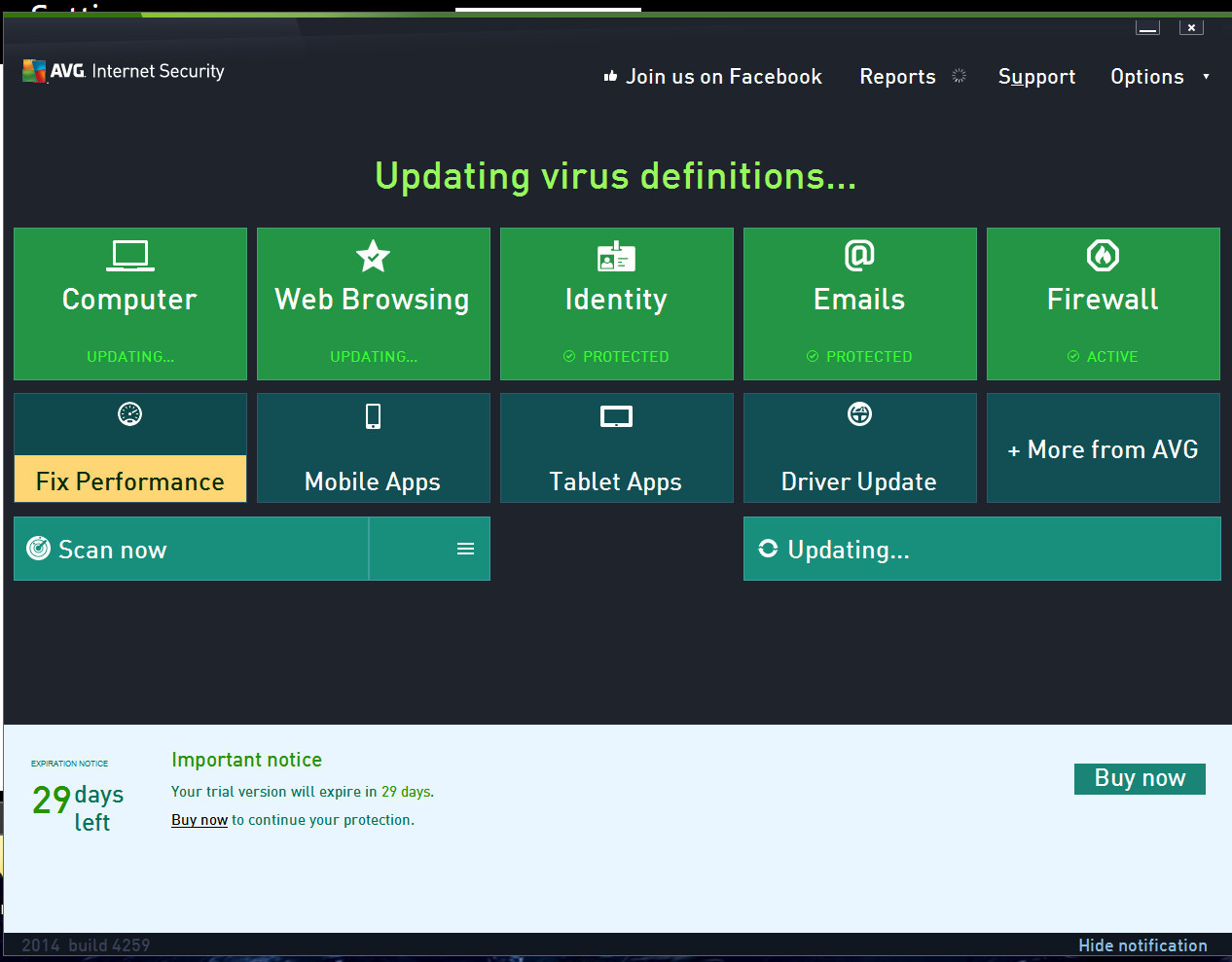Image resolution: width=1232 pixels, height=962 pixels.
Task: Click the Computer laptop icon
Action: [x=129, y=255]
